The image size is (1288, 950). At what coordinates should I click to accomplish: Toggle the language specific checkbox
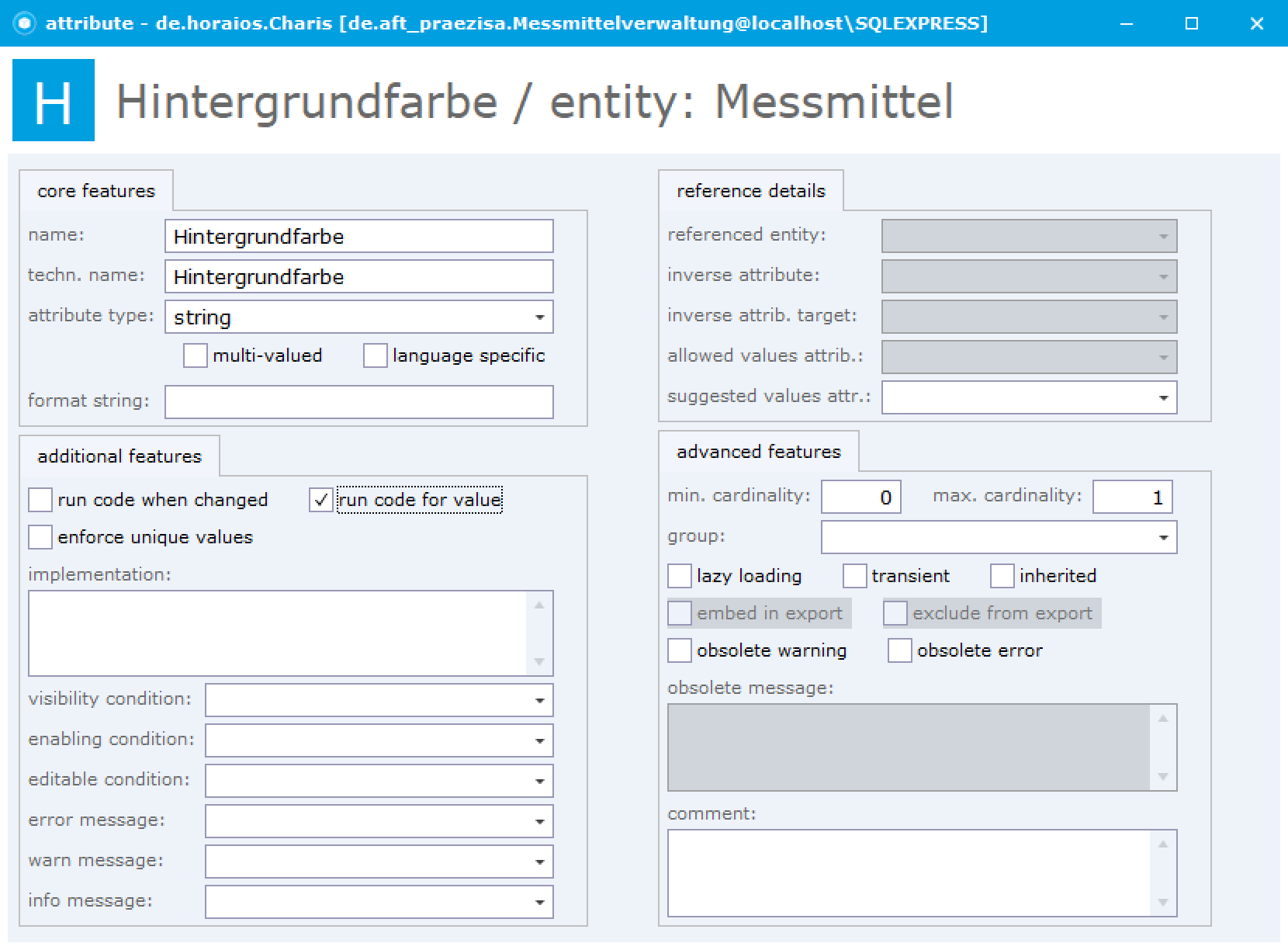pyautogui.click(x=376, y=355)
